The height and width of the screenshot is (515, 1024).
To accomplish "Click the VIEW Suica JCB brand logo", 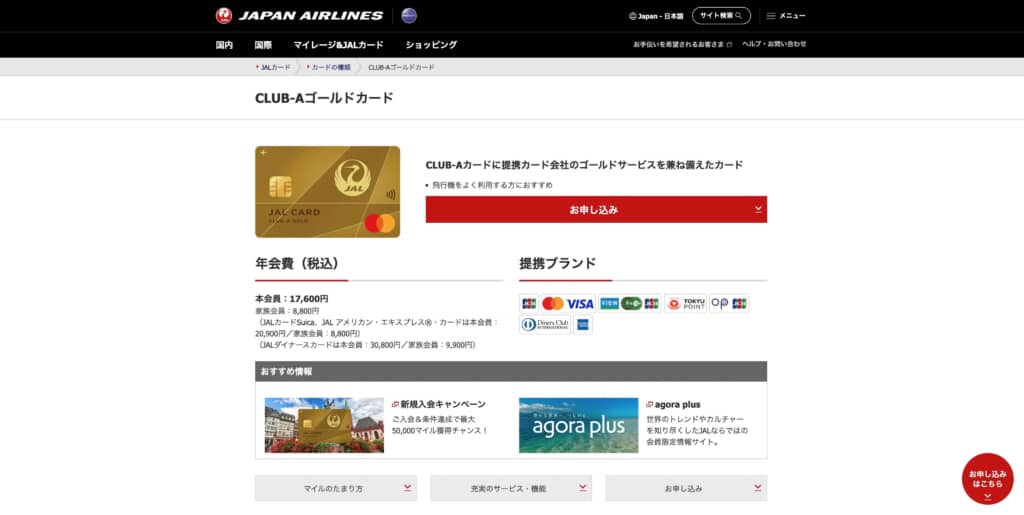I will point(630,303).
